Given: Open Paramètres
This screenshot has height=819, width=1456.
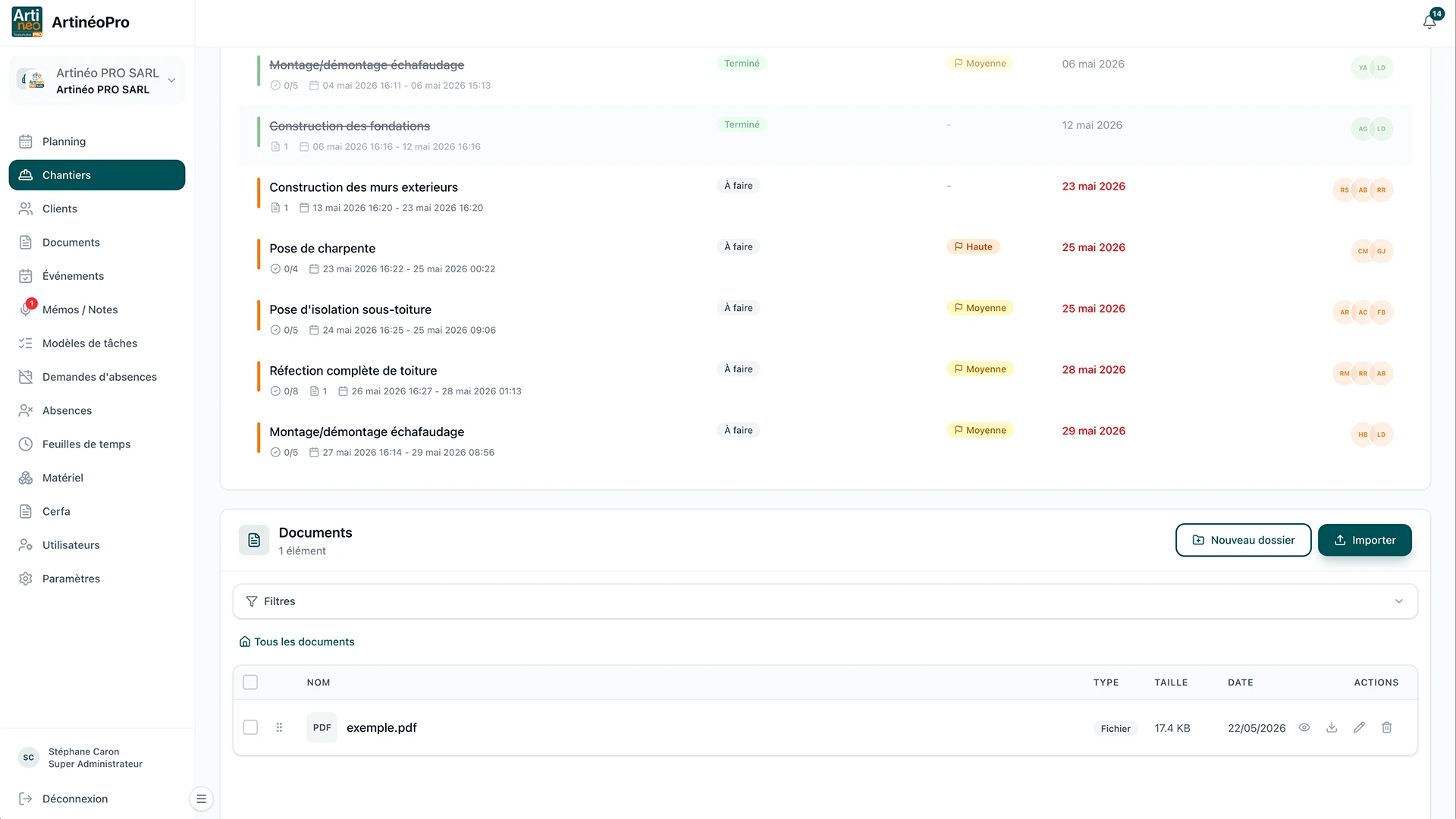Looking at the screenshot, I should tap(97, 579).
